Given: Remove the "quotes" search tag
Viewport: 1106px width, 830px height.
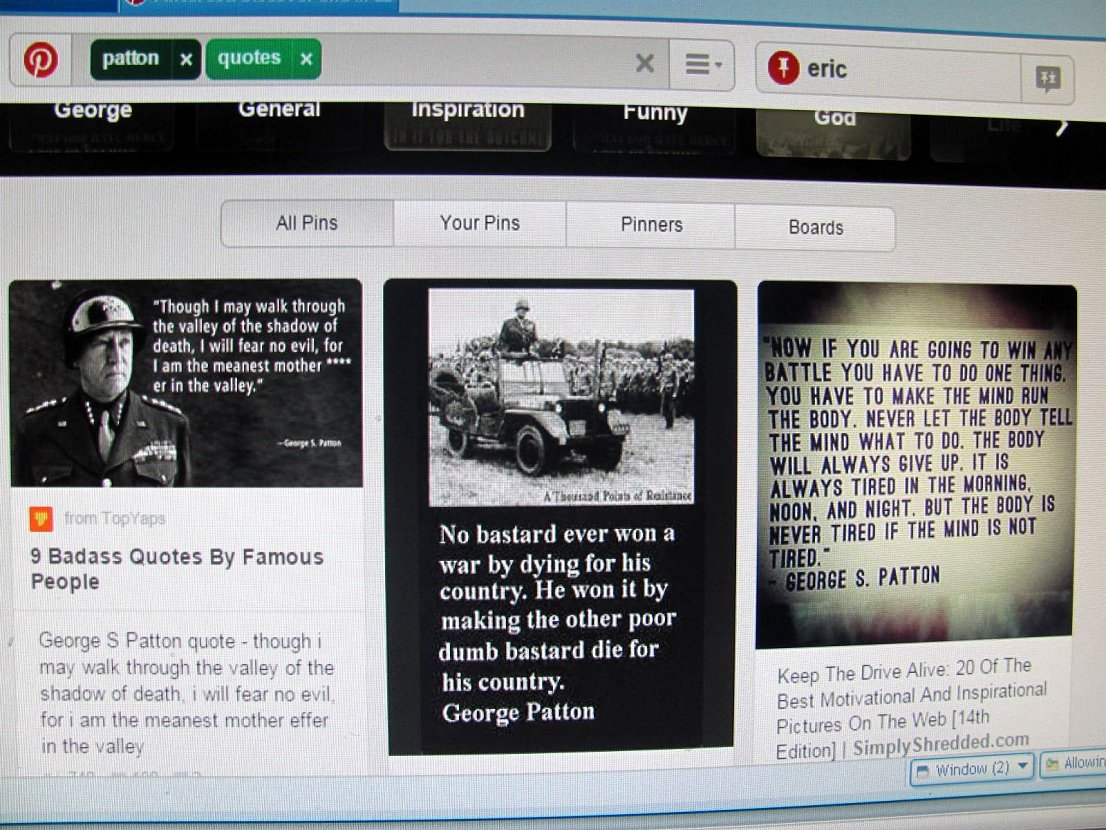Looking at the screenshot, I should pos(306,60).
